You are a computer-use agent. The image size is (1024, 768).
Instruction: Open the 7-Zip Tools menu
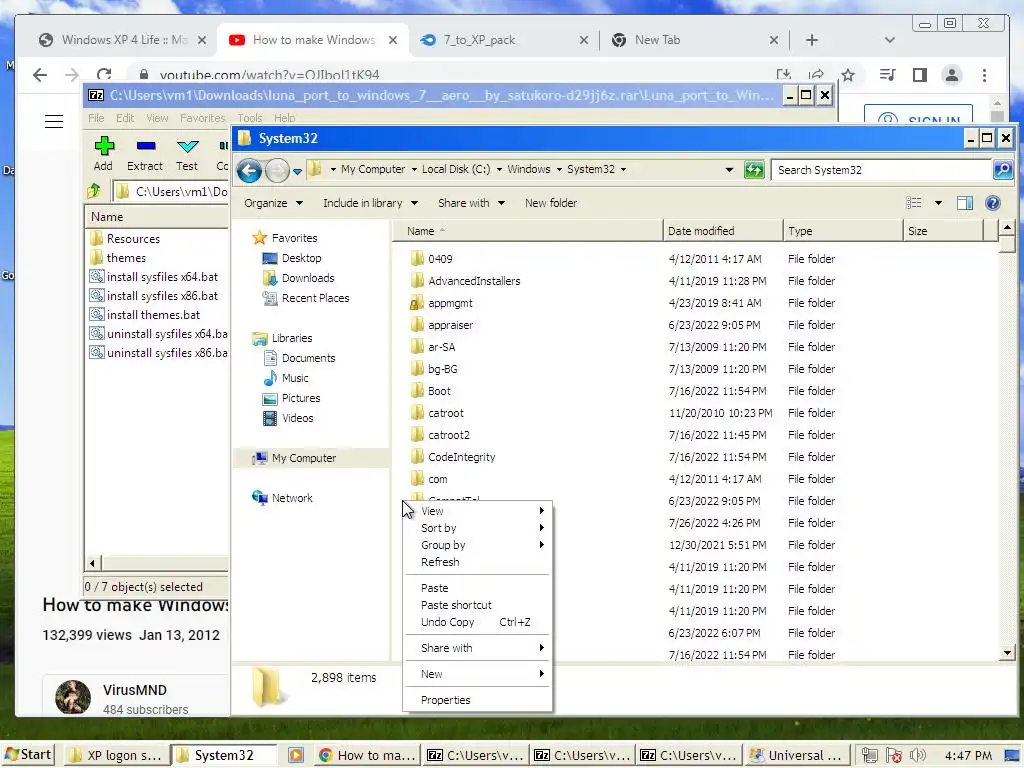point(249,118)
